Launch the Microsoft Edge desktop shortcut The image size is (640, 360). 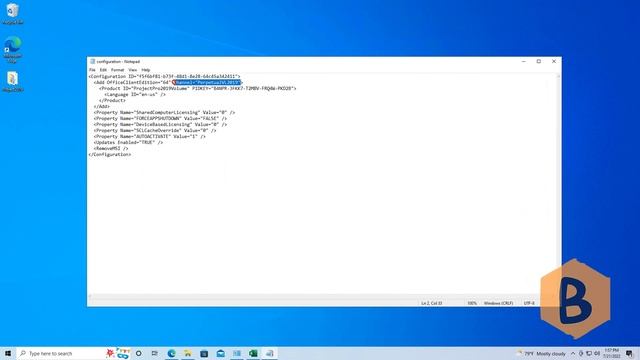[x=13, y=49]
